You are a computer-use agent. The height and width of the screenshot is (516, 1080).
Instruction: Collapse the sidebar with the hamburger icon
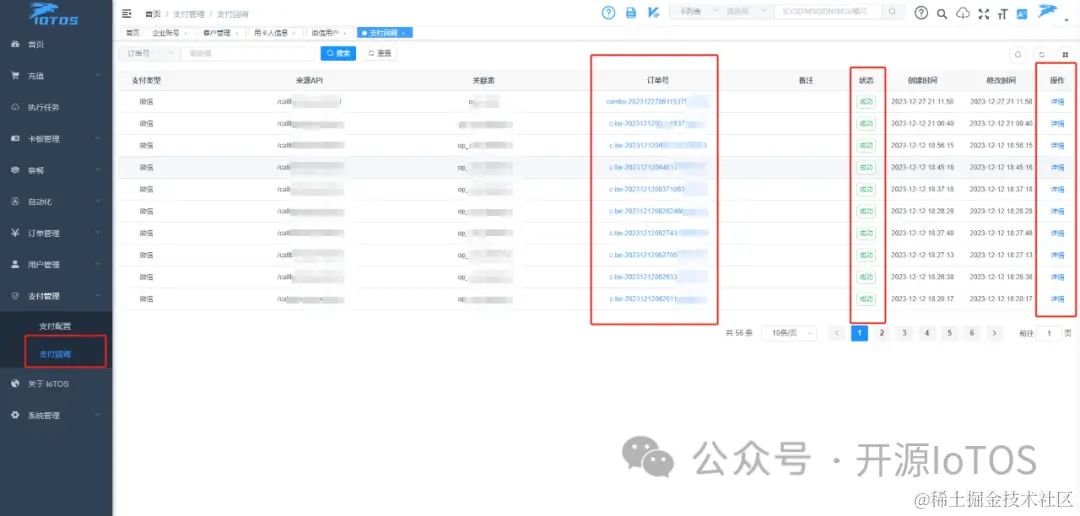point(126,13)
